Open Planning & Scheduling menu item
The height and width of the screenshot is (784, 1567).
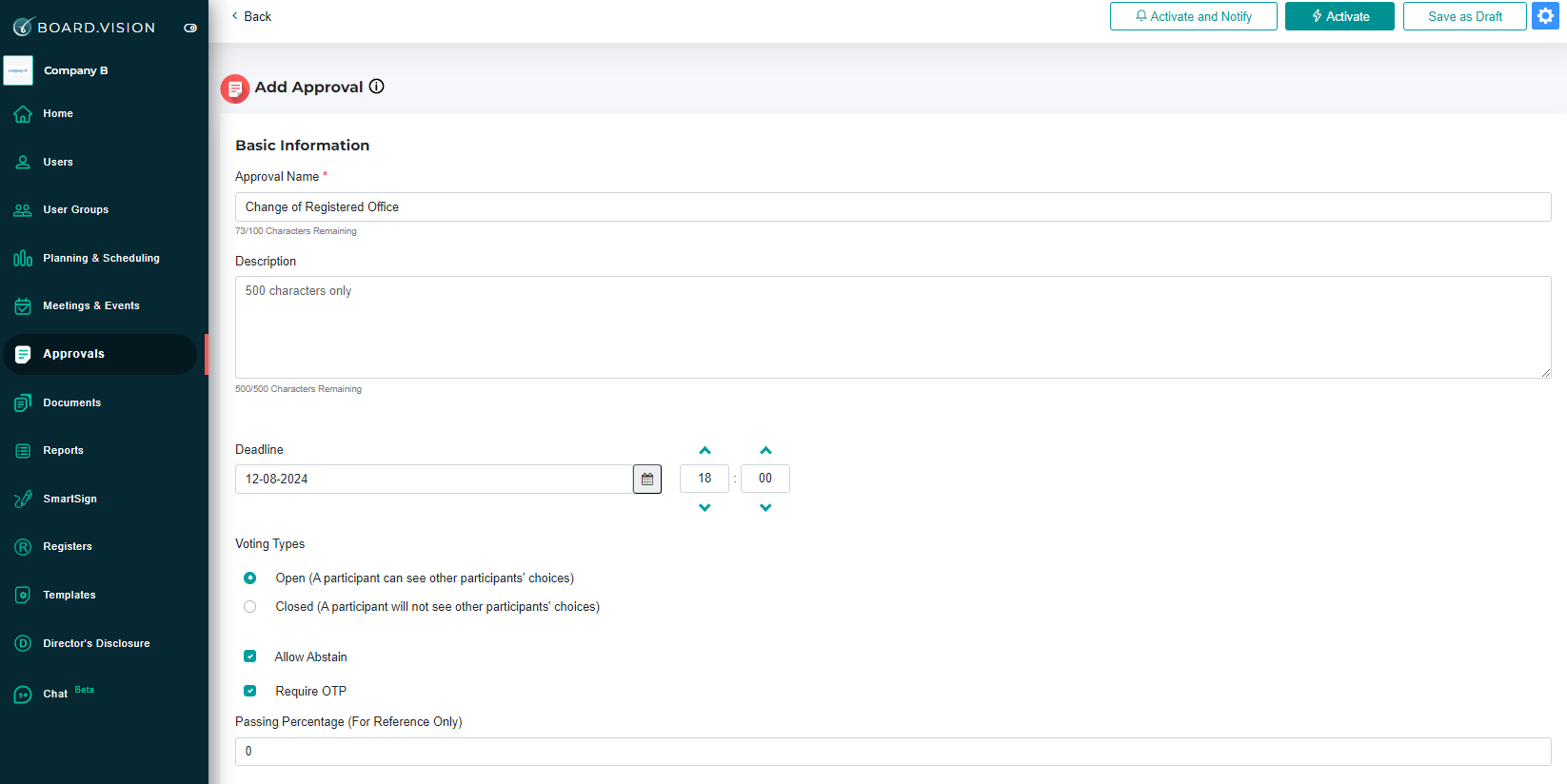101,258
